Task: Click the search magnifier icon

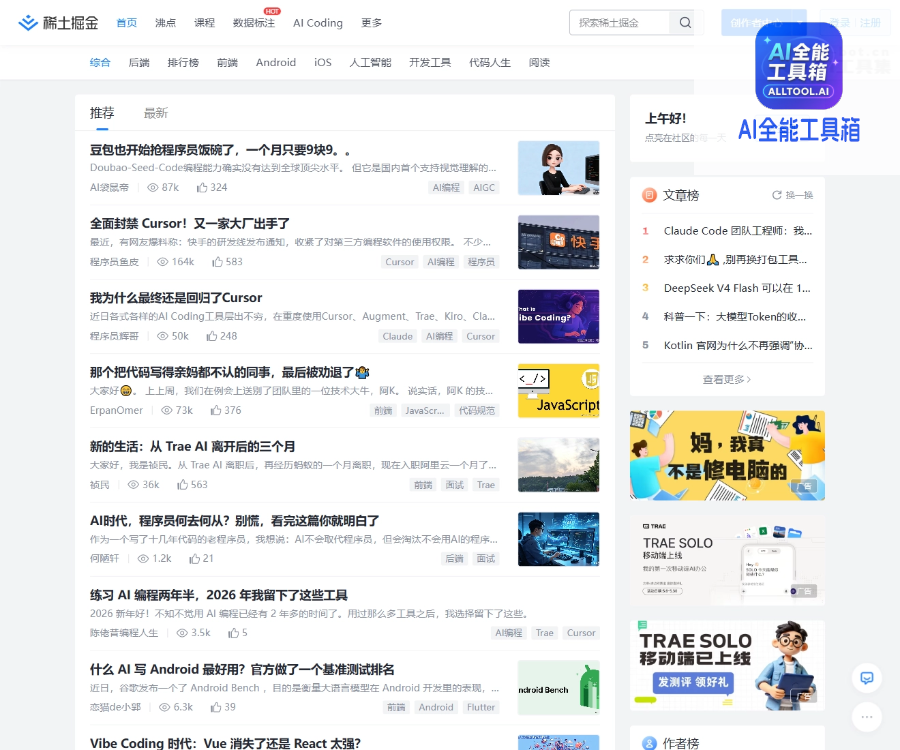Action: pos(685,22)
